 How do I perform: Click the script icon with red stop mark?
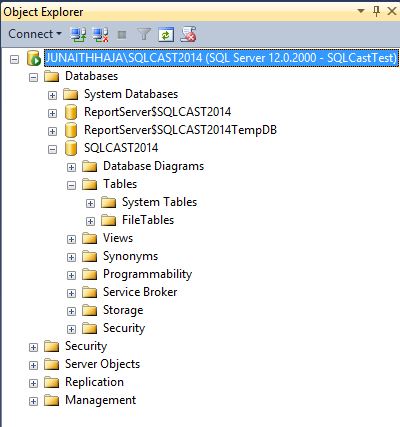(x=188, y=34)
